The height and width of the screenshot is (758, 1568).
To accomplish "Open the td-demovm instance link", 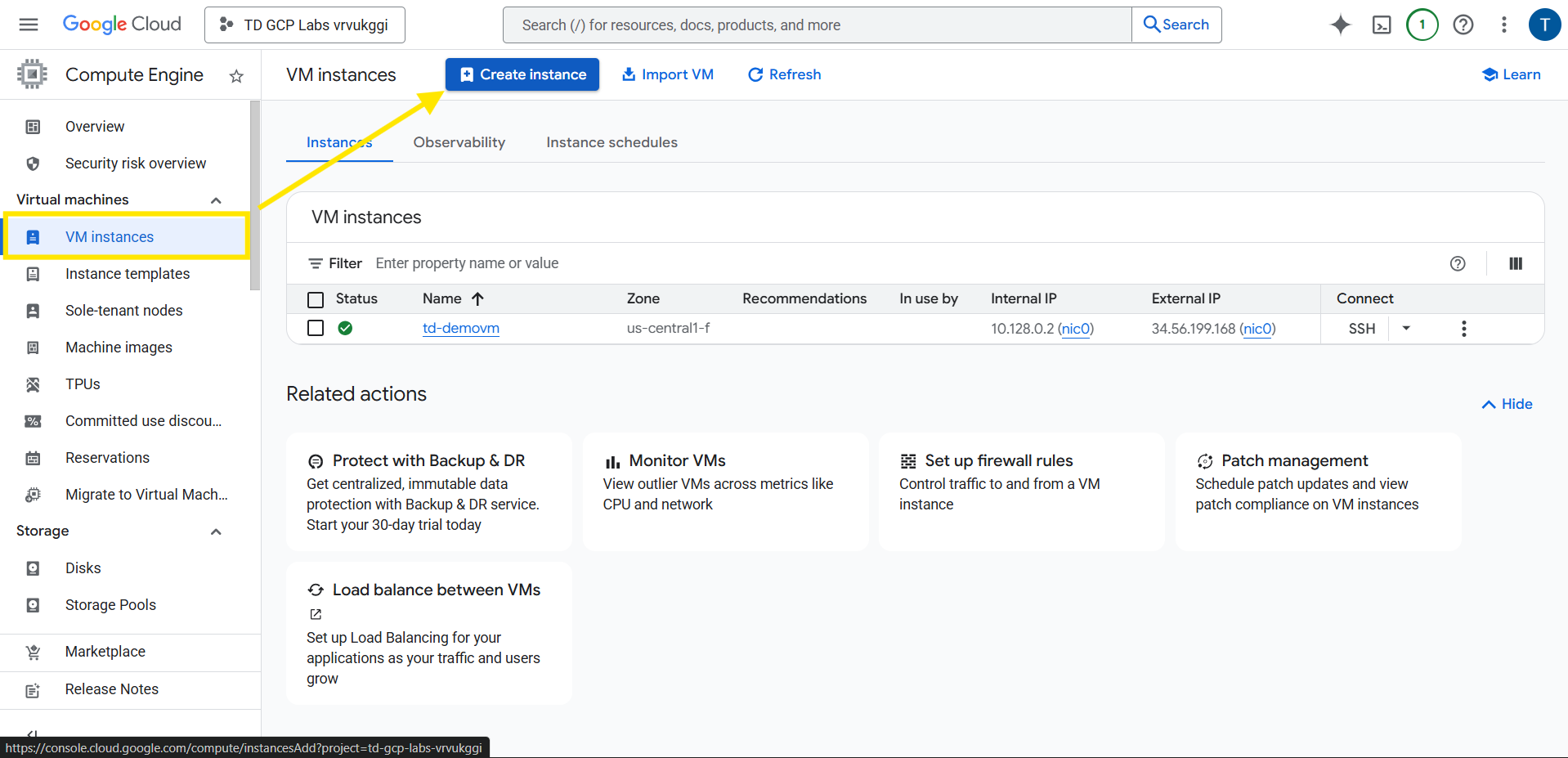I will [x=460, y=328].
